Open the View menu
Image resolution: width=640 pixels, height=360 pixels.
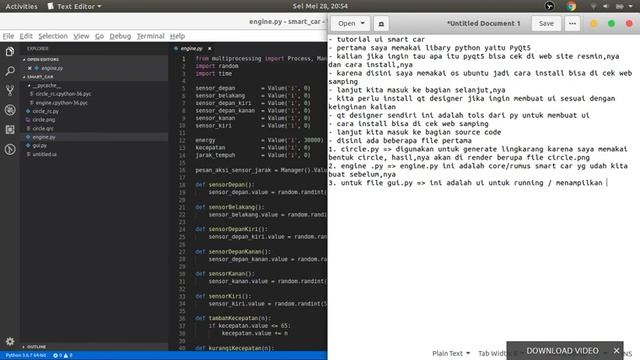pyautogui.click(x=81, y=36)
